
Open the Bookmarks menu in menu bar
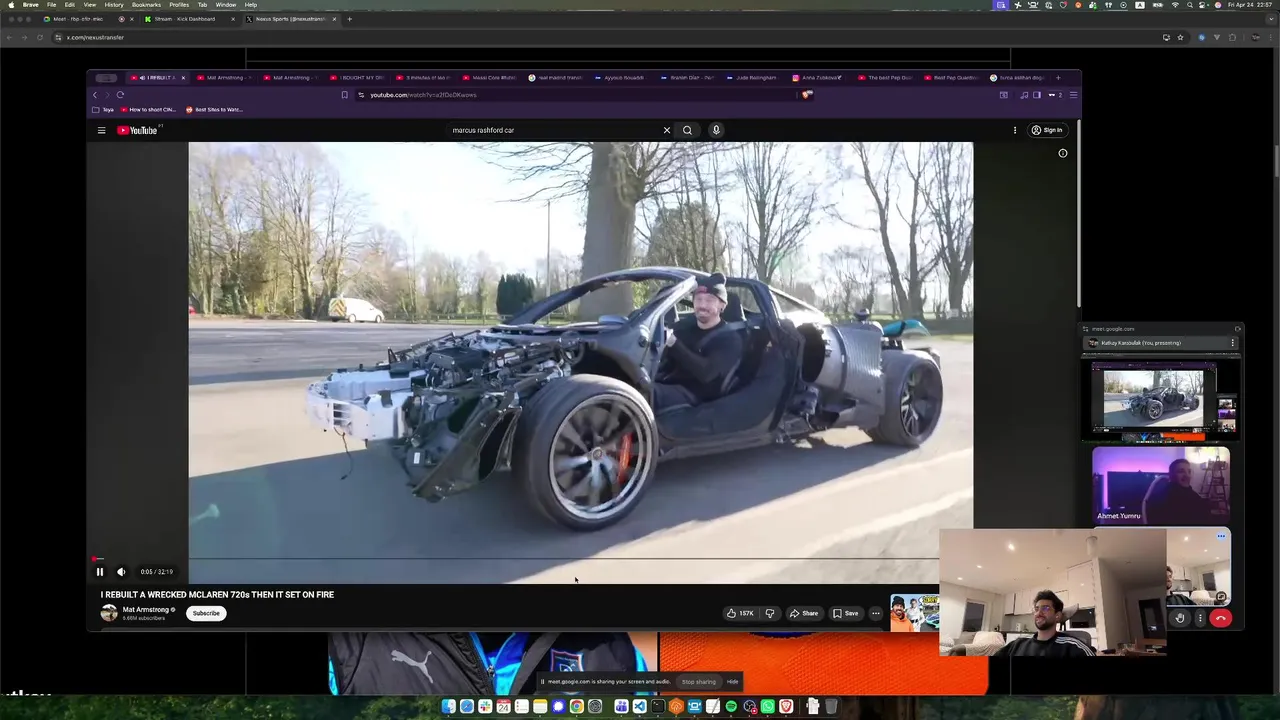point(146,5)
